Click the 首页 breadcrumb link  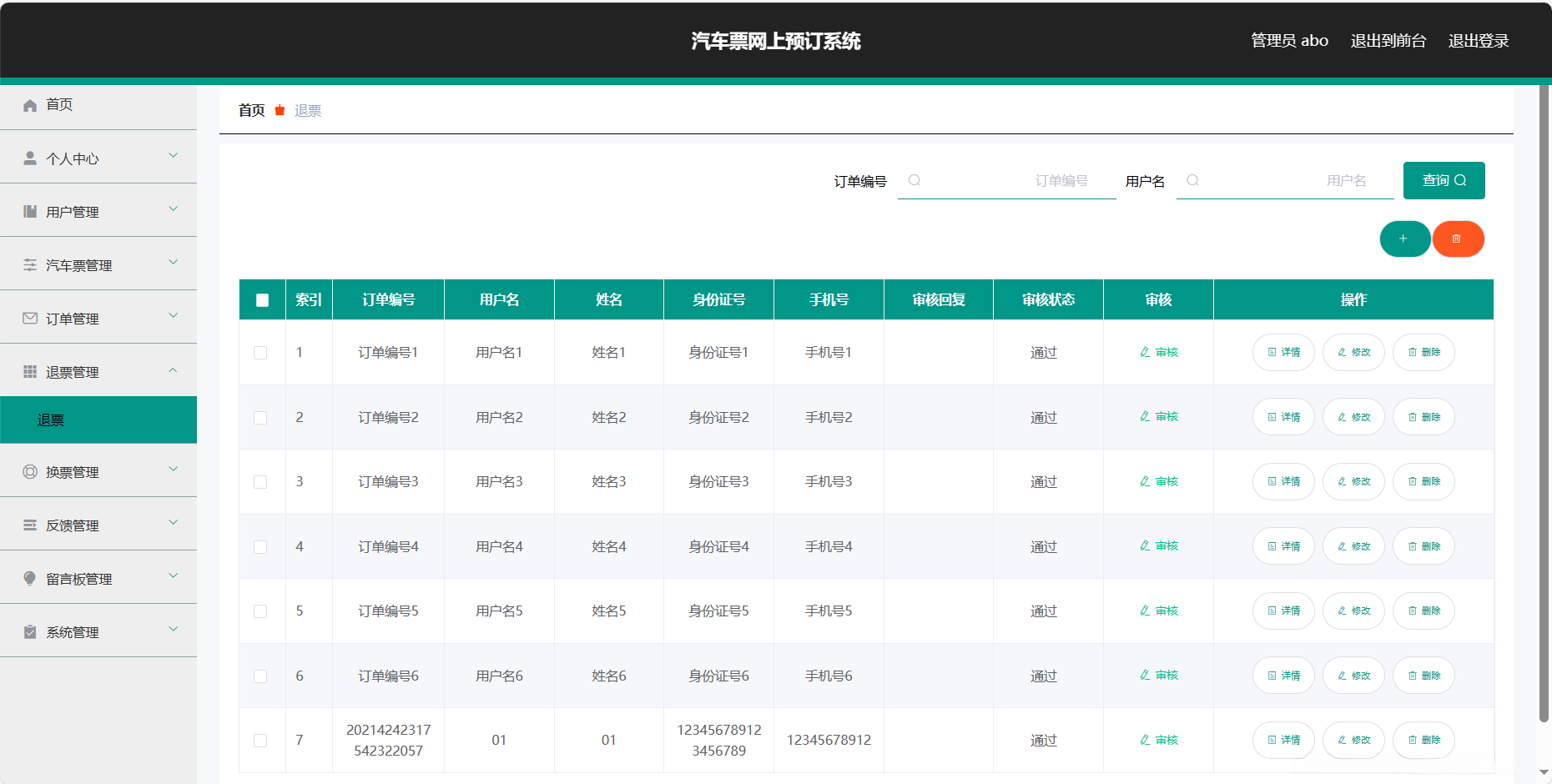[x=251, y=110]
